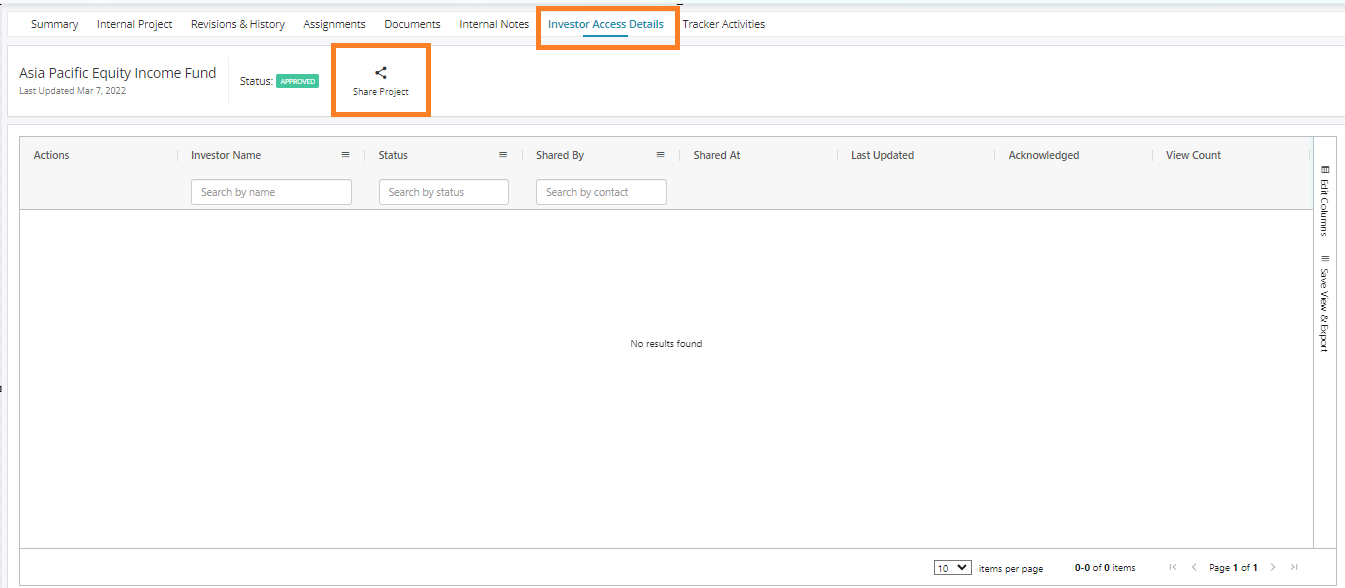Screen dimensions: 1345x588
Task: Click Asia Pacific Equity Income Fund title
Action: click(118, 73)
